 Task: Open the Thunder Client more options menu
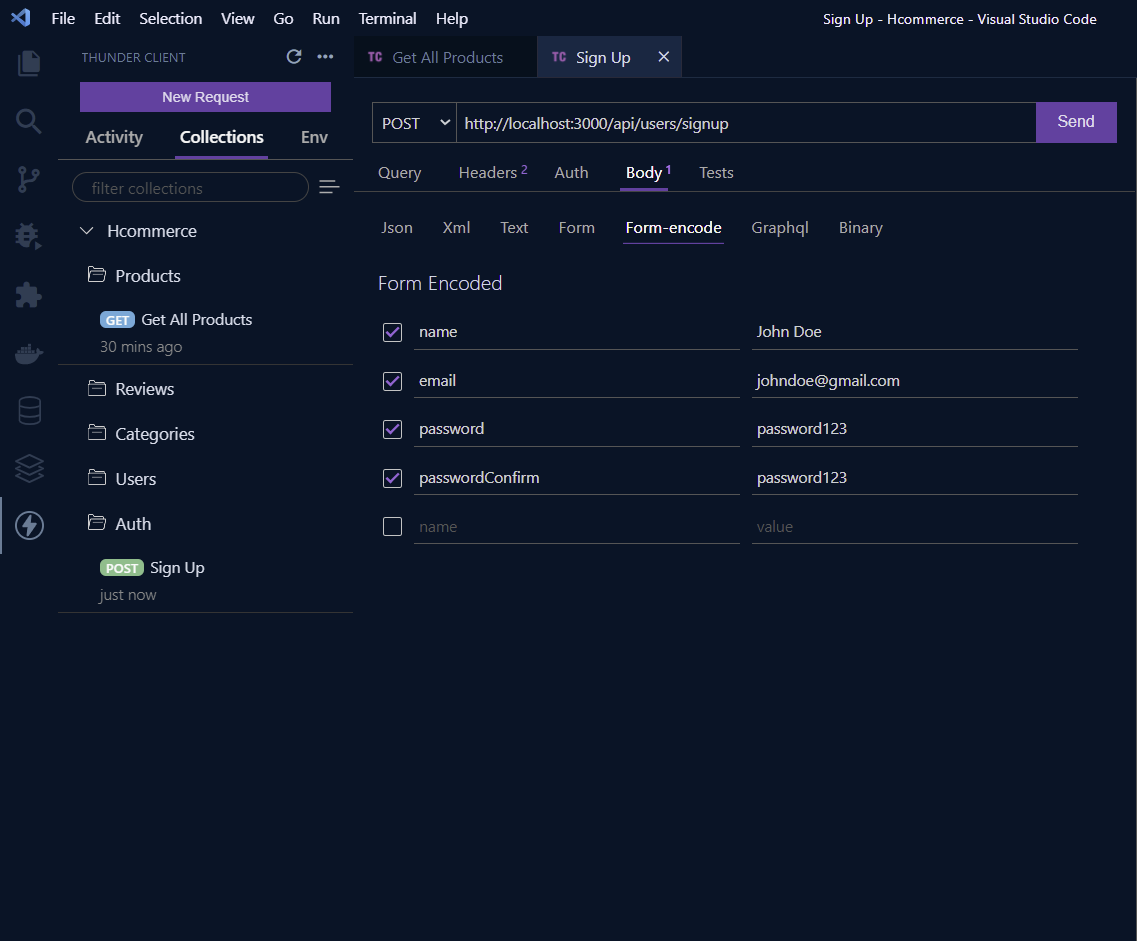click(x=325, y=57)
